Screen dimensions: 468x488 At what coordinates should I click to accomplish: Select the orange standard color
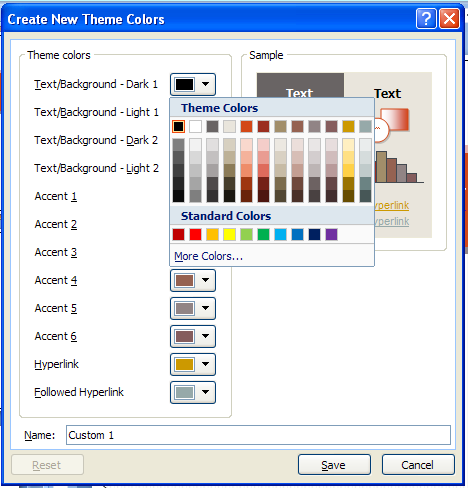[x=212, y=235]
